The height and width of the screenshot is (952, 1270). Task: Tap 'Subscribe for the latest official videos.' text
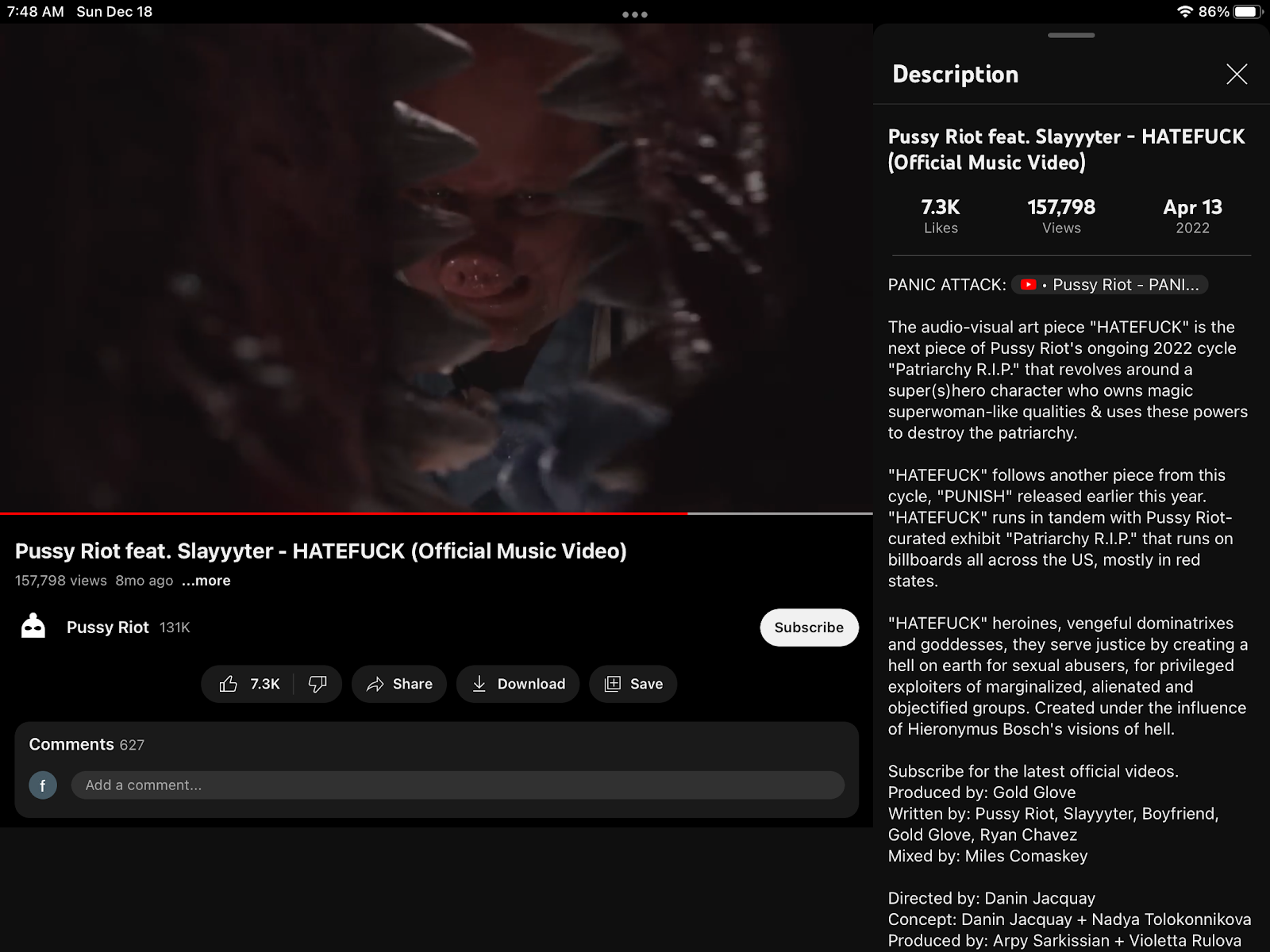pyautogui.click(x=1033, y=771)
